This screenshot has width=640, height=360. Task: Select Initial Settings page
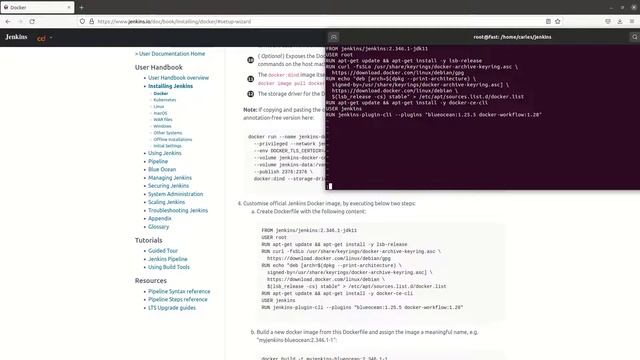tap(167, 146)
